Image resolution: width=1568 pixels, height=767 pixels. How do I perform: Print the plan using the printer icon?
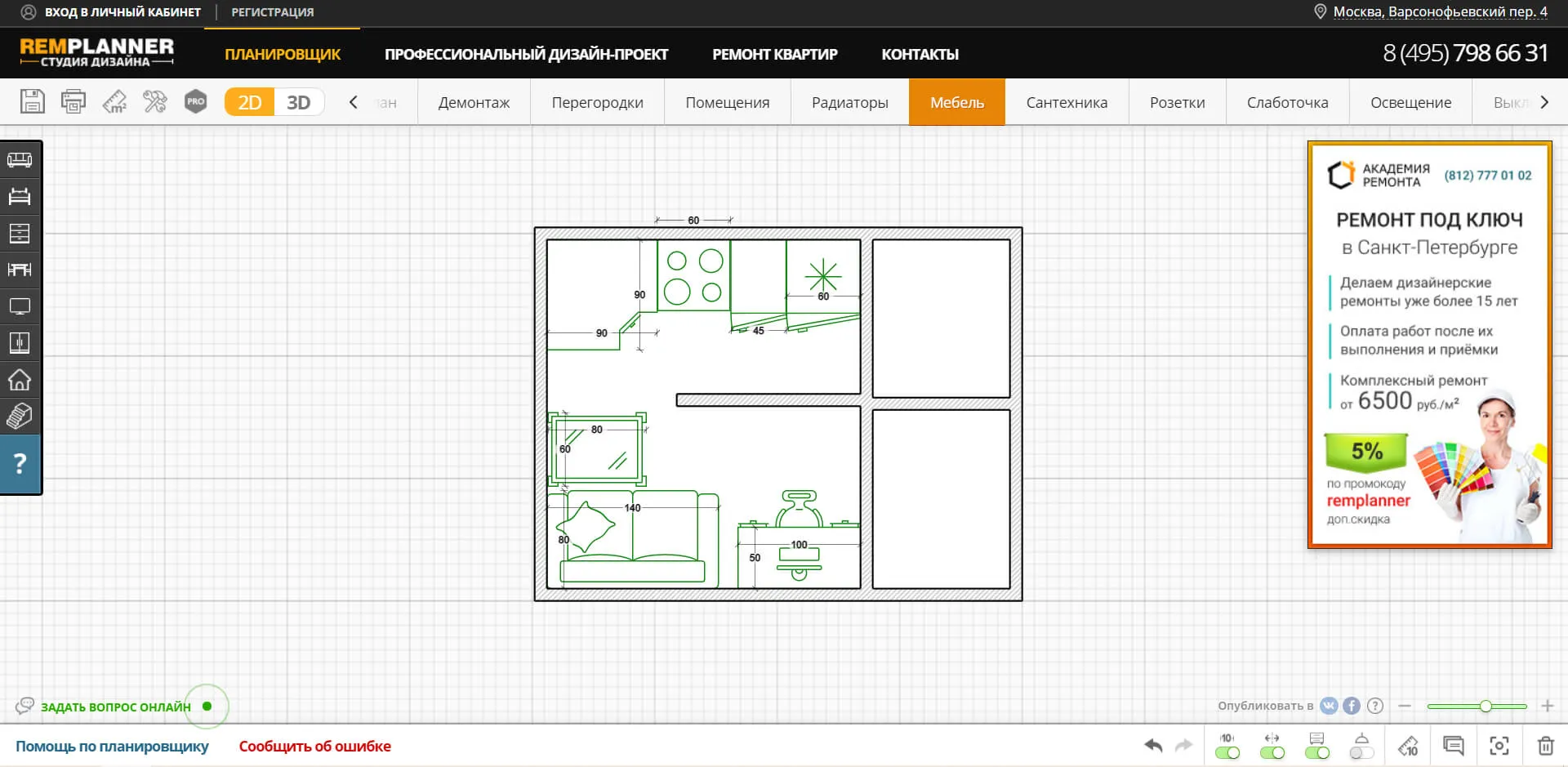[73, 102]
